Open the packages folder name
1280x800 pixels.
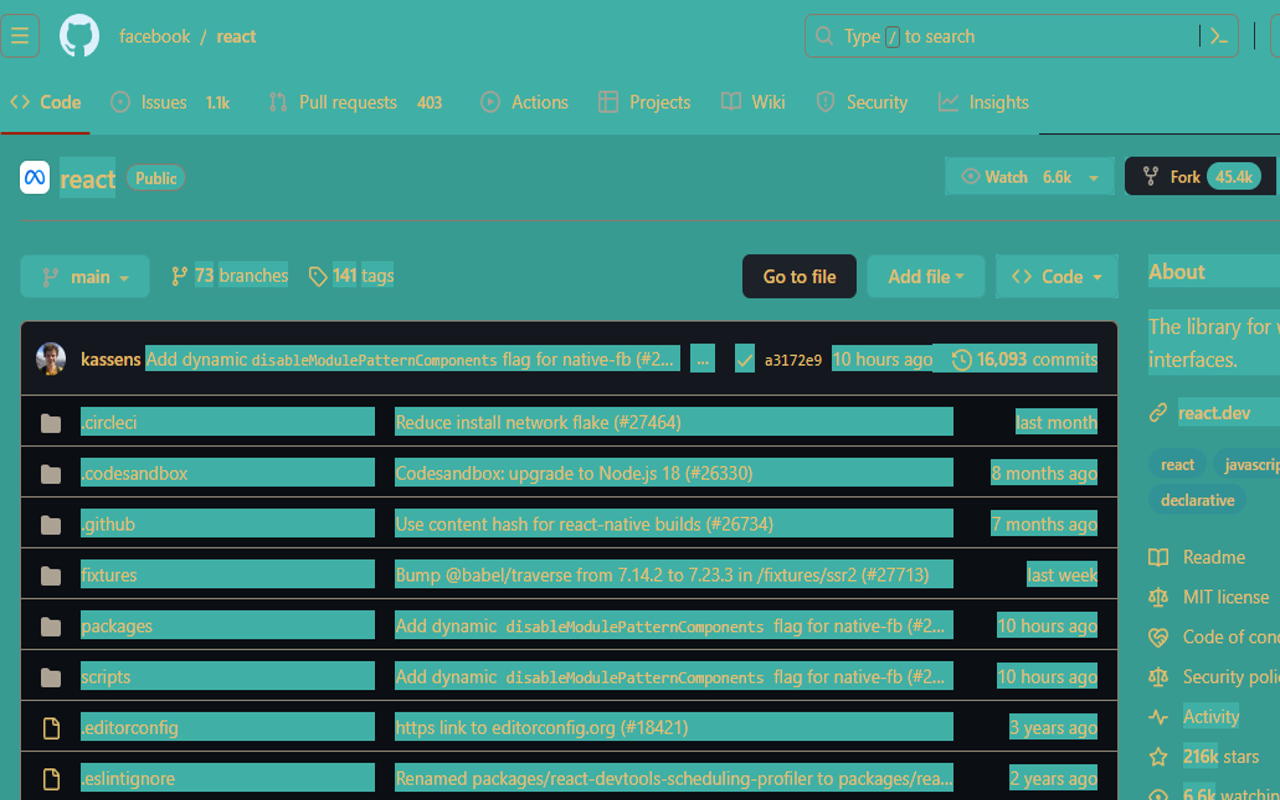(x=117, y=627)
